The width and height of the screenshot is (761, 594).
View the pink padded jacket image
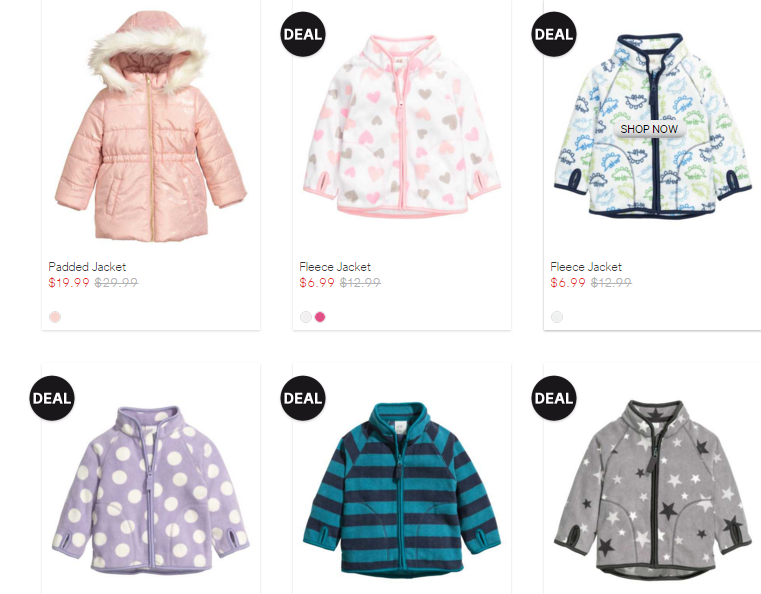pyautogui.click(x=151, y=126)
